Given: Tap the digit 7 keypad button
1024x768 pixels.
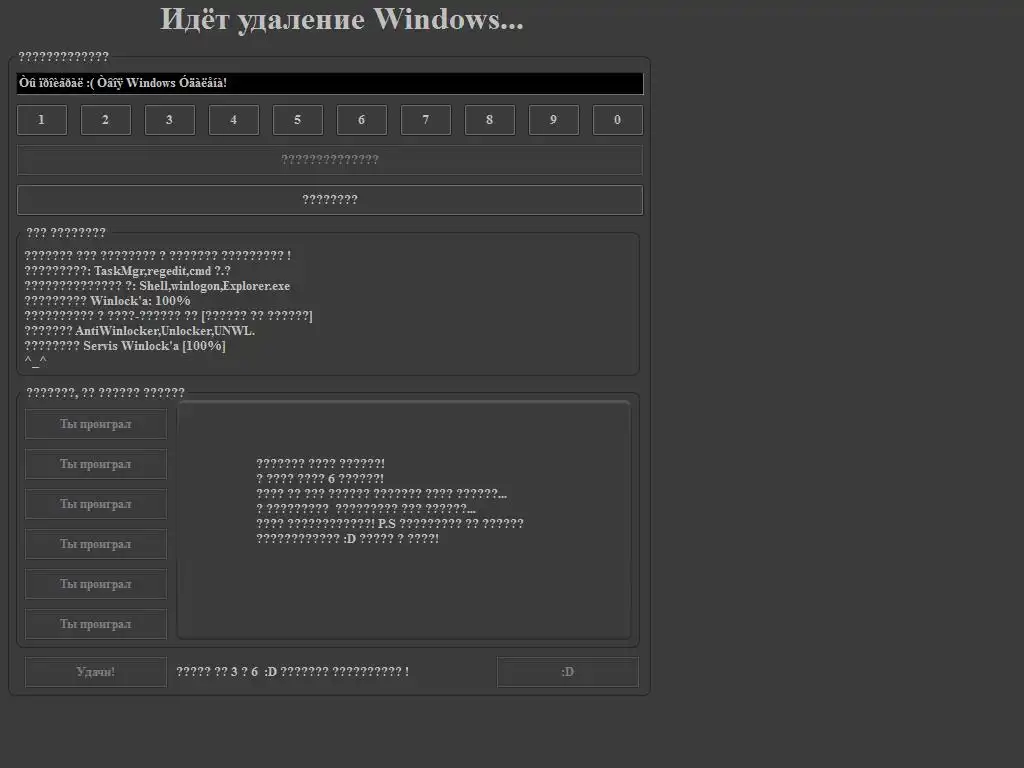Looking at the screenshot, I should (x=426, y=120).
